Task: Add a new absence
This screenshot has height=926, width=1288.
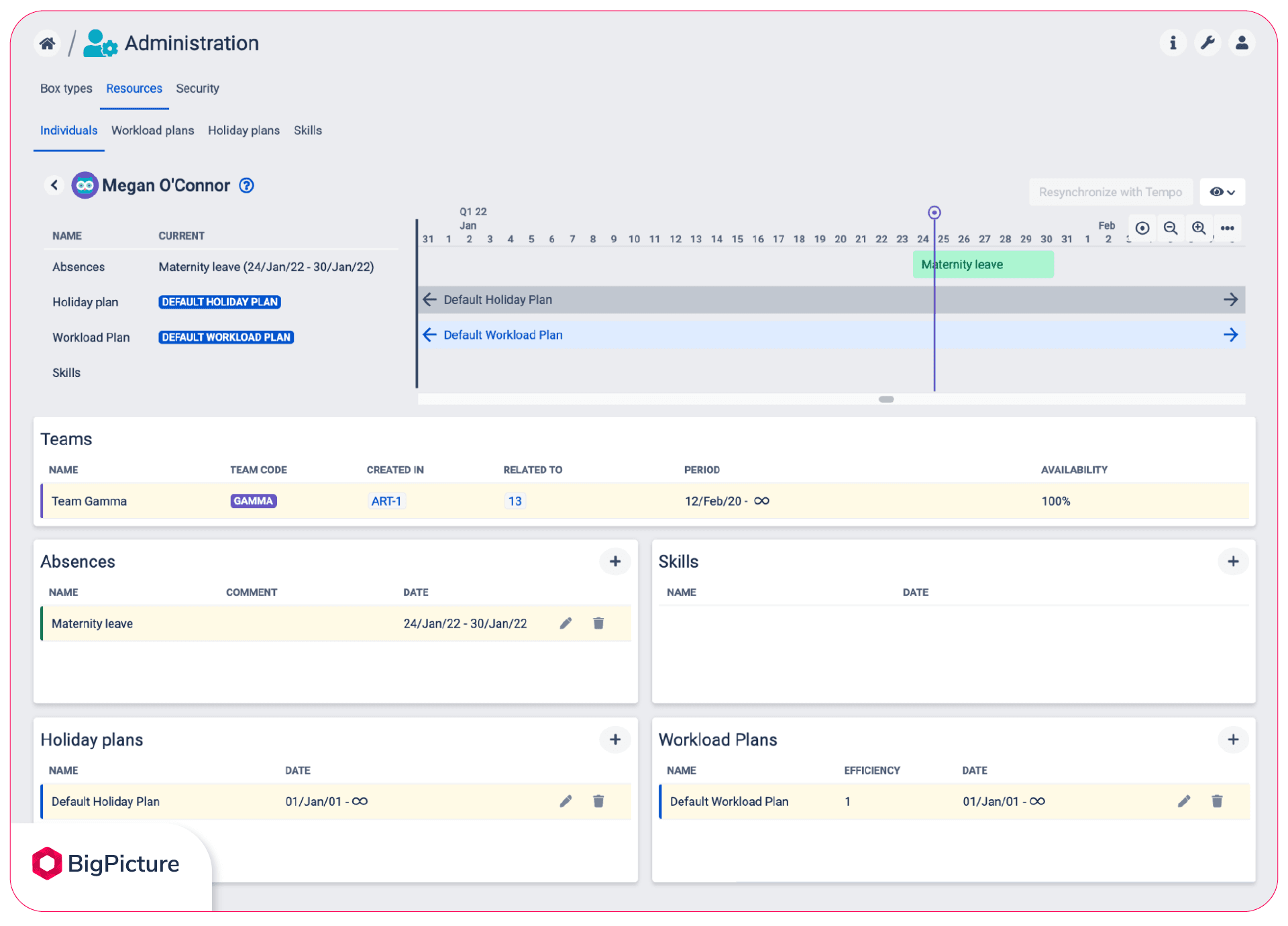Action: click(614, 562)
